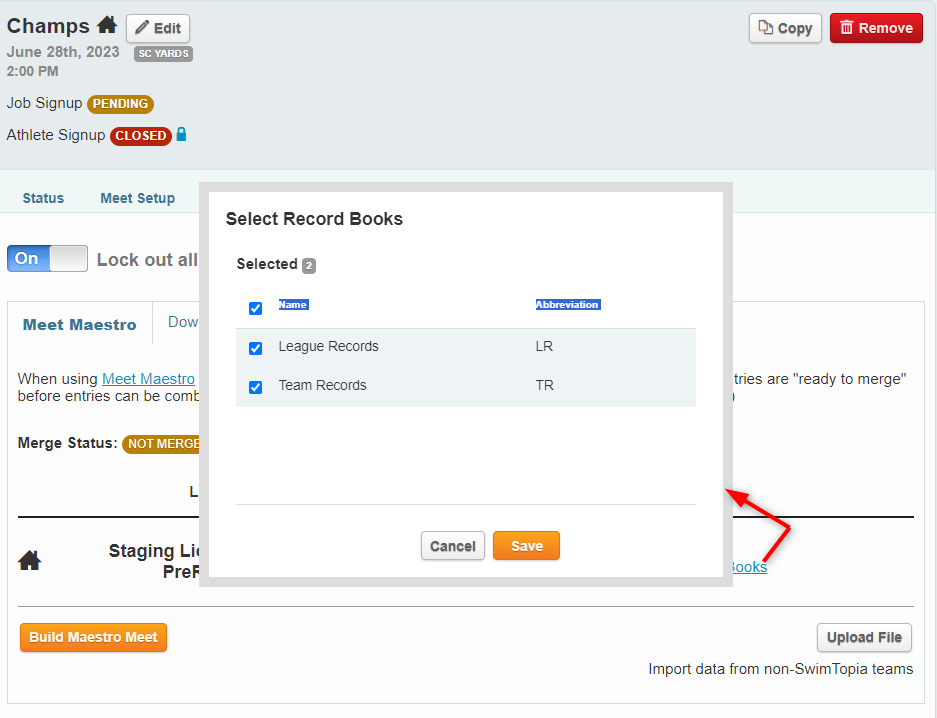The height and width of the screenshot is (718, 937).
Task: Click the Copy button
Action: pyautogui.click(x=785, y=28)
